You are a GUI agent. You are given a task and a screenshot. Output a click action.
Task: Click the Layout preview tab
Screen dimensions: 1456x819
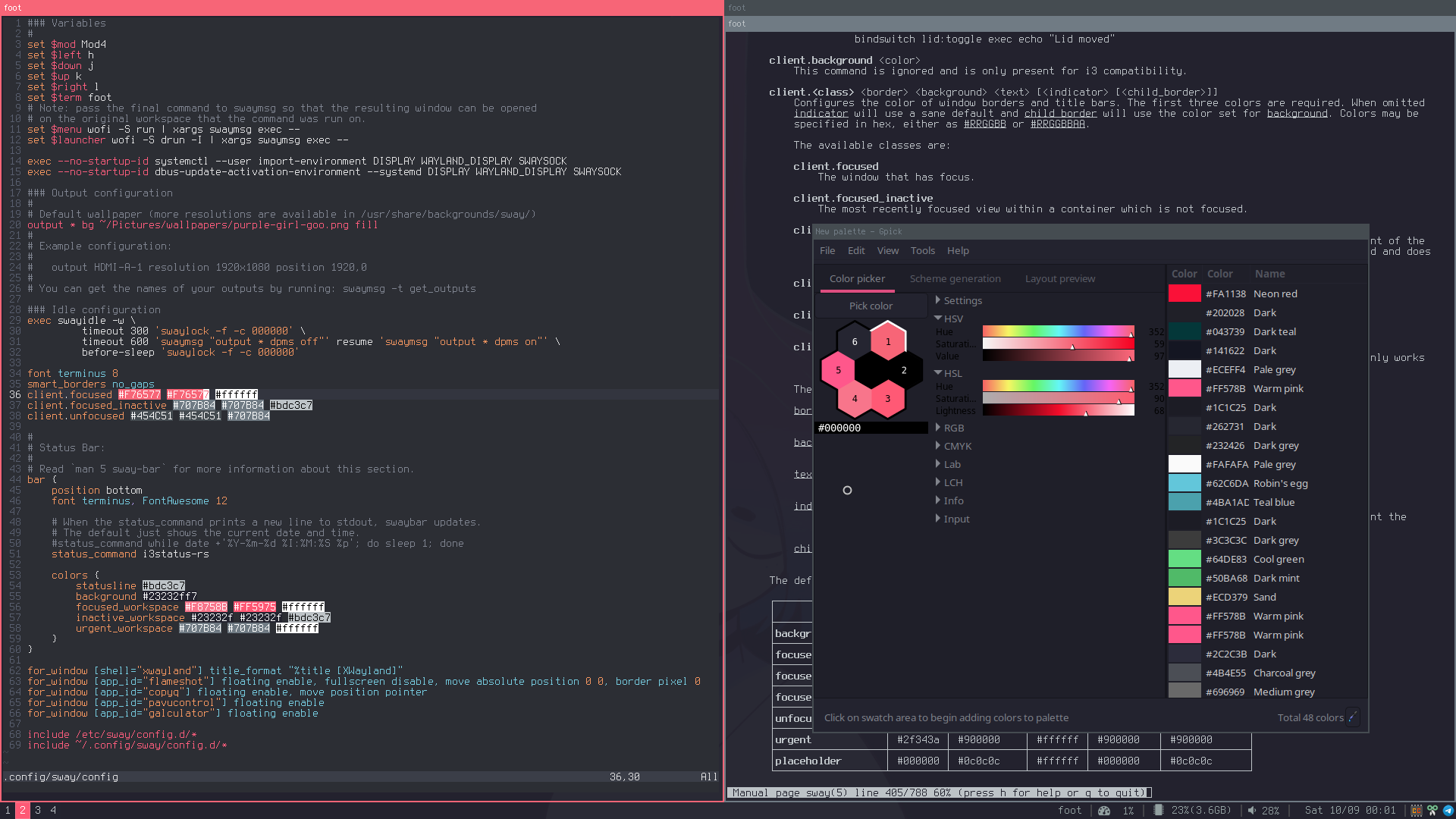click(x=1060, y=277)
